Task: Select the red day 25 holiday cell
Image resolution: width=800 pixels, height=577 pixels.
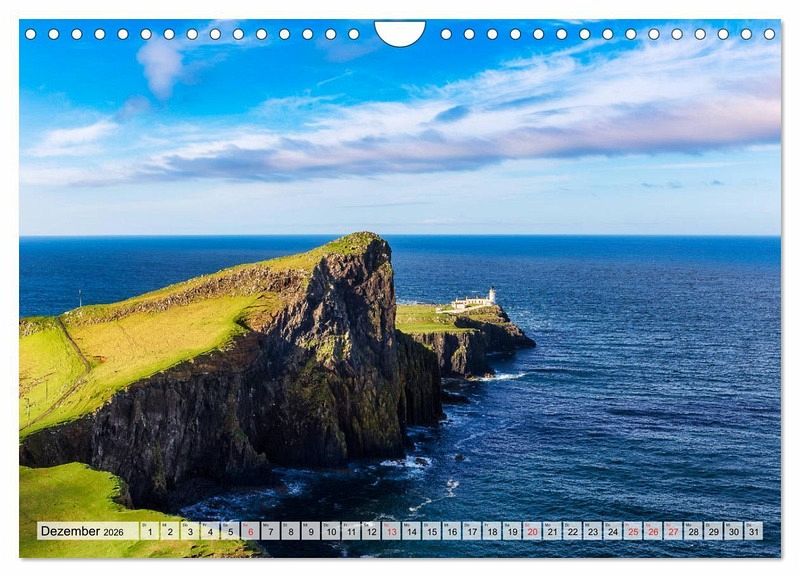Action: pos(632,532)
